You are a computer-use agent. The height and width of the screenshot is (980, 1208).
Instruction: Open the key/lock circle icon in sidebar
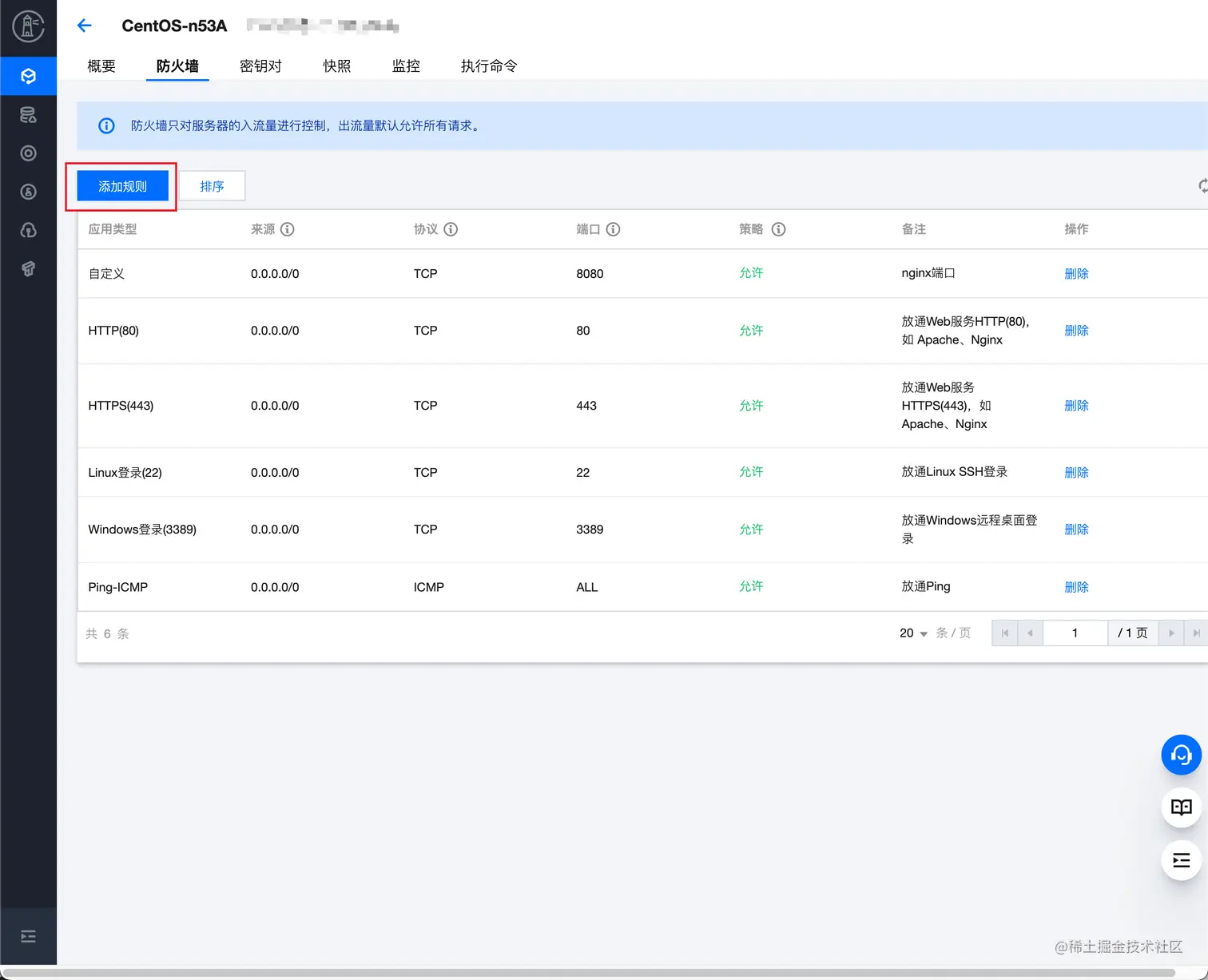pos(28,192)
